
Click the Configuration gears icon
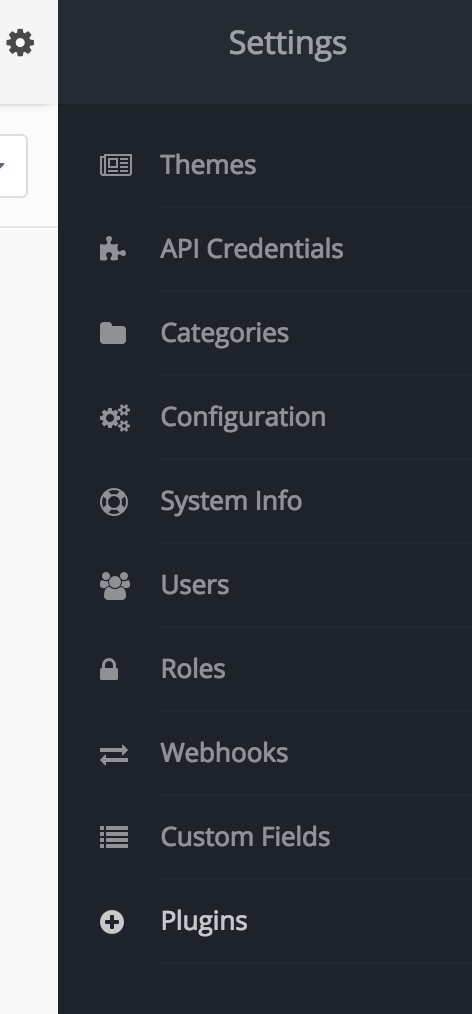[x=115, y=418]
